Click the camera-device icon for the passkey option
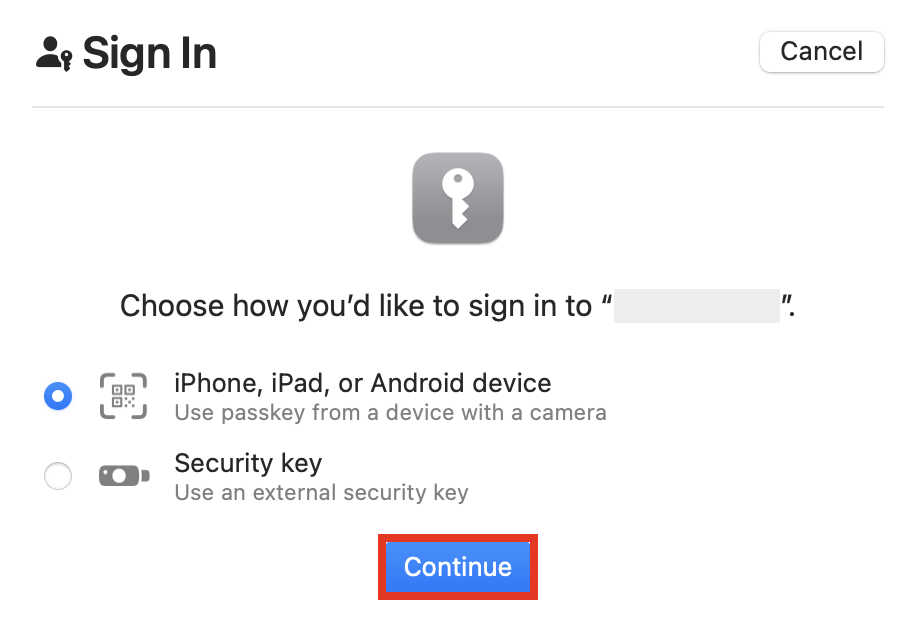 [124, 395]
